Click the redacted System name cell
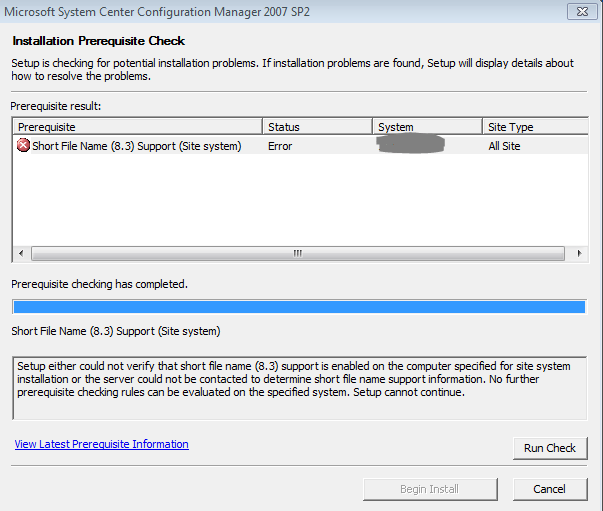 click(410, 146)
